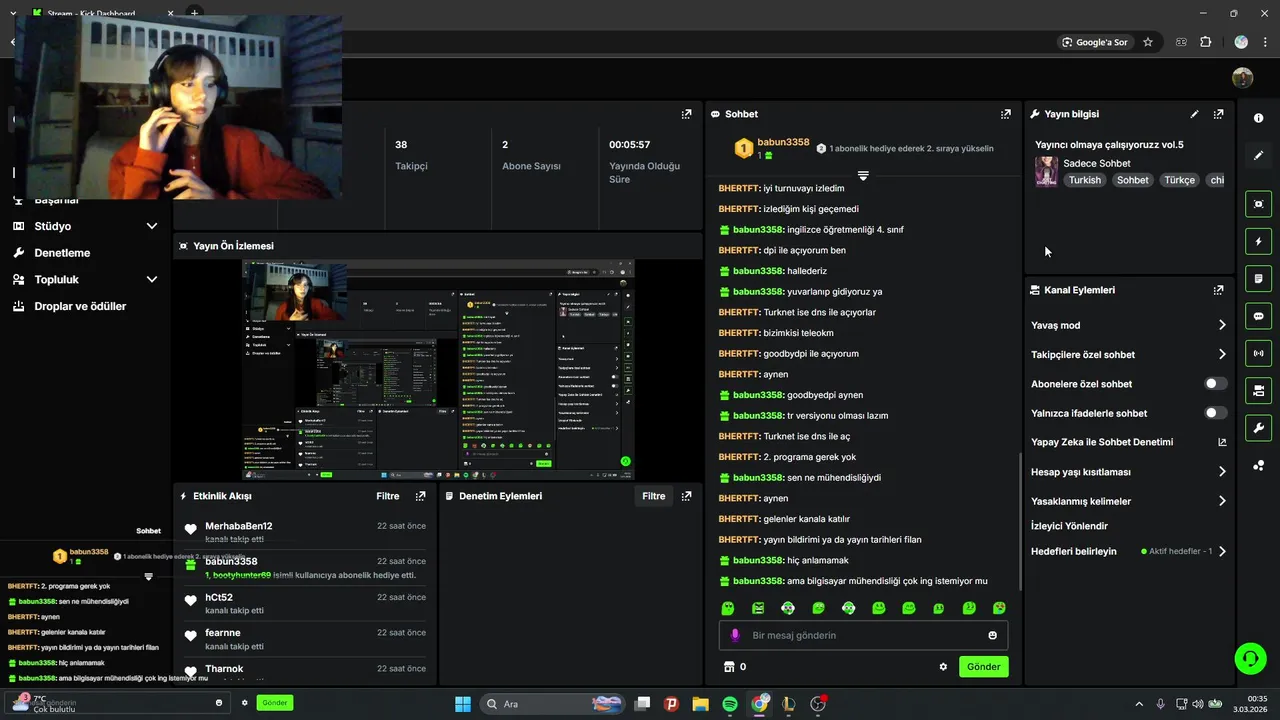Filter the Etkinlik Akışı feed
This screenshot has width=1280, height=720.
[388, 496]
